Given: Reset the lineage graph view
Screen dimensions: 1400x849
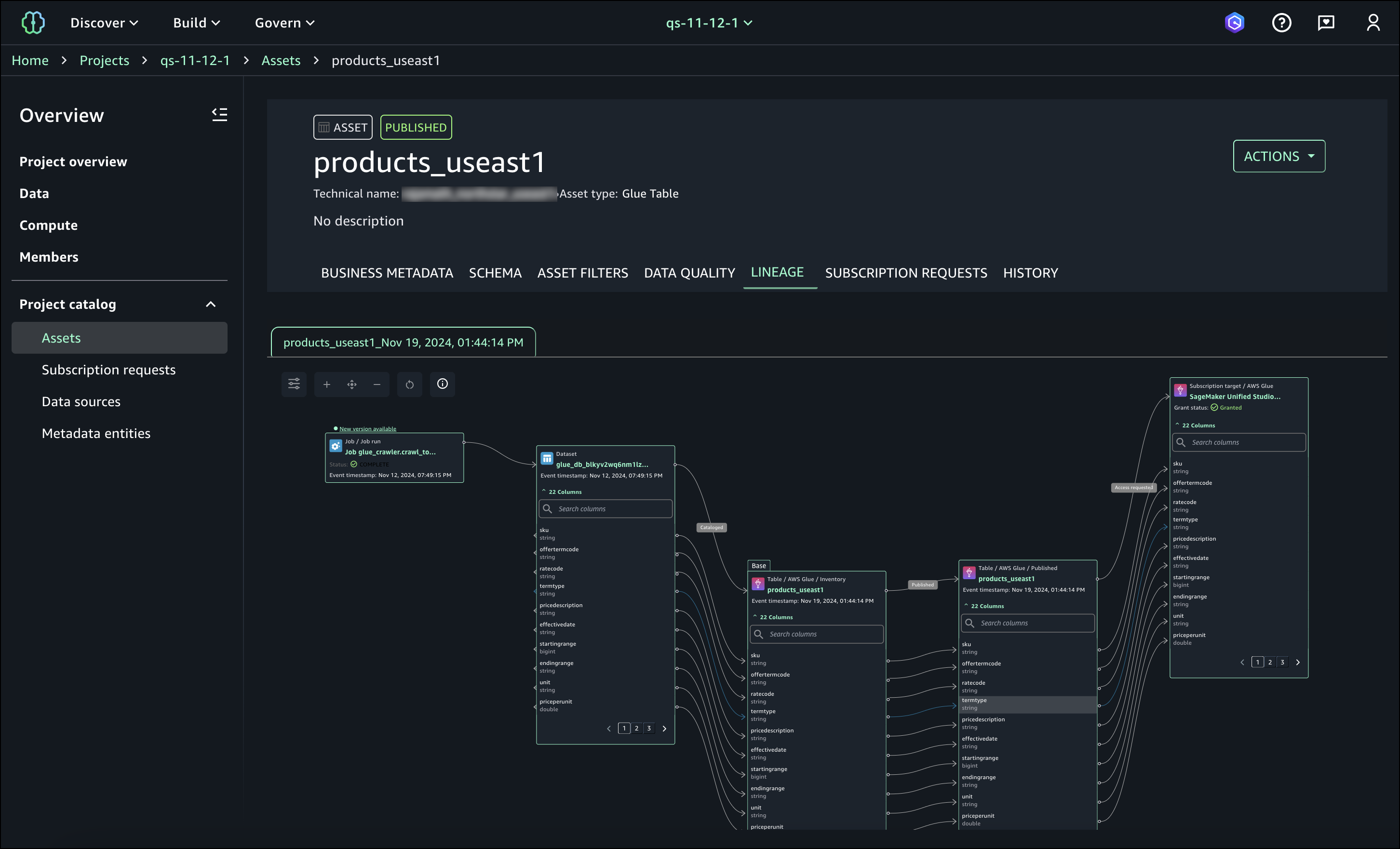Looking at the screenshot, I should pyautogui.click(x=410, y=385).
